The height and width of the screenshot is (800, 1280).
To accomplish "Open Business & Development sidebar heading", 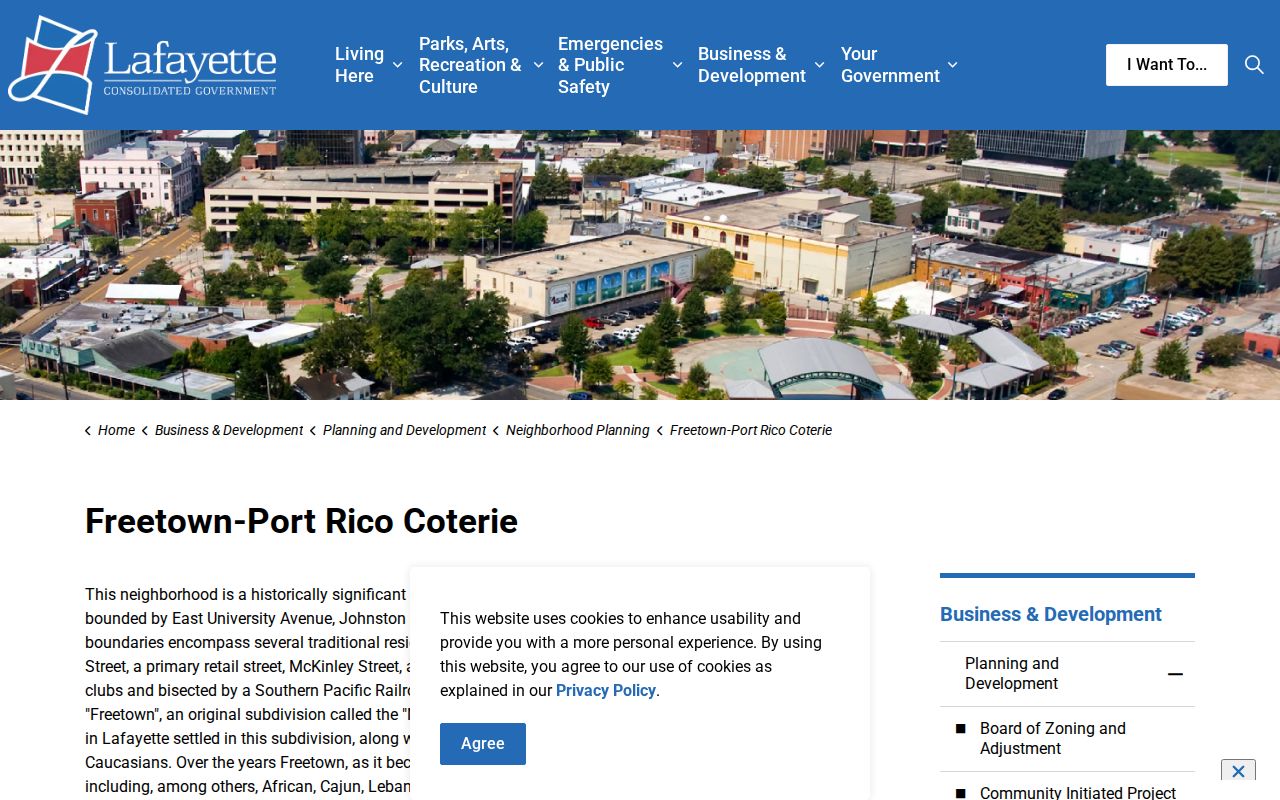I will pyautogui.click(x=1051, y=614).
